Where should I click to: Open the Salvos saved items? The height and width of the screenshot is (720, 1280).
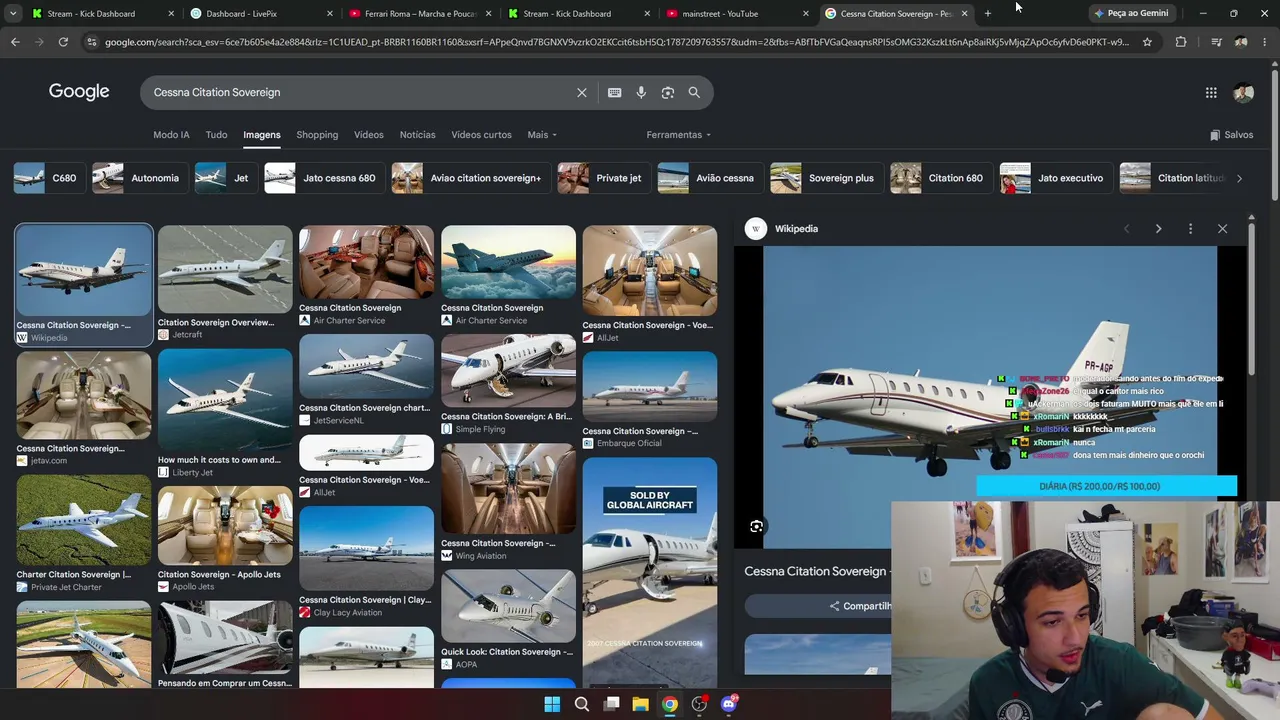tap(1231, 135)
